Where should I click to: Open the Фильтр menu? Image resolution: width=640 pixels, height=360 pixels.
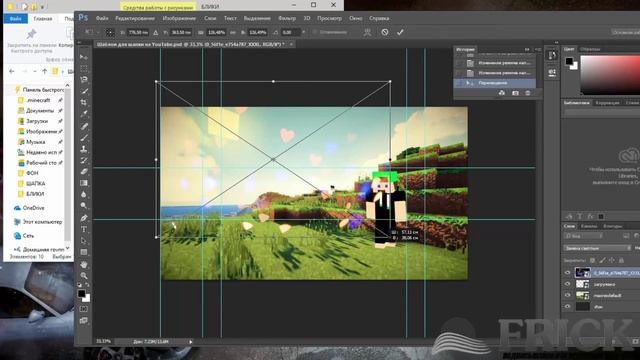287,18
